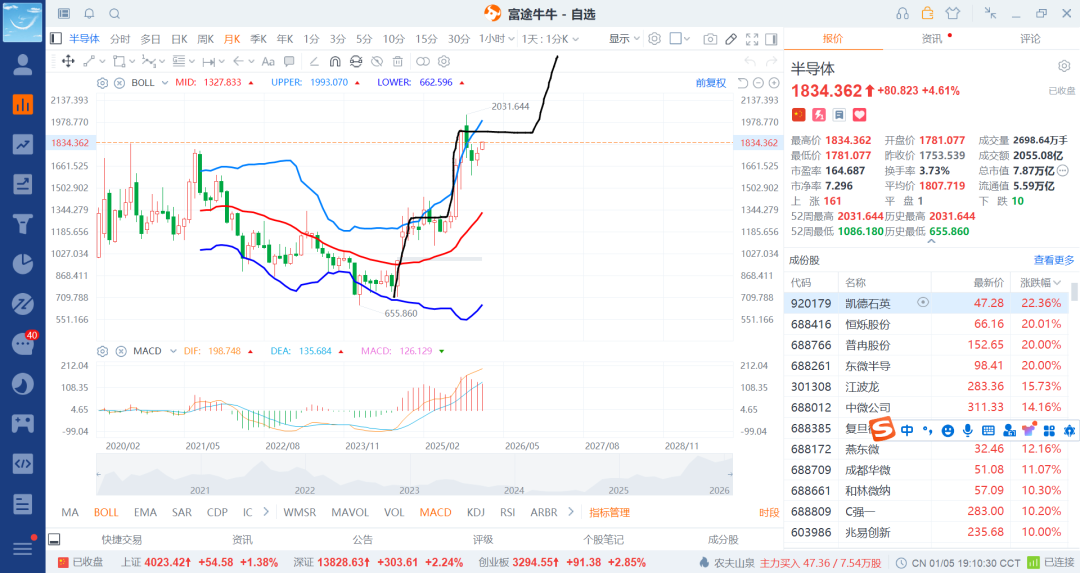Image resolution: width=1080 pixels, height=573 pixels.
Task: Click the screenshot camera icon in chart toolbar
Action: click(710, 39)
